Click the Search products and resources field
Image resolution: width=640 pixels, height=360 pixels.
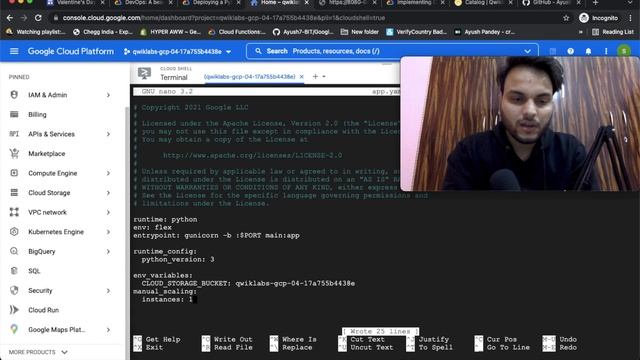[392, 51]
